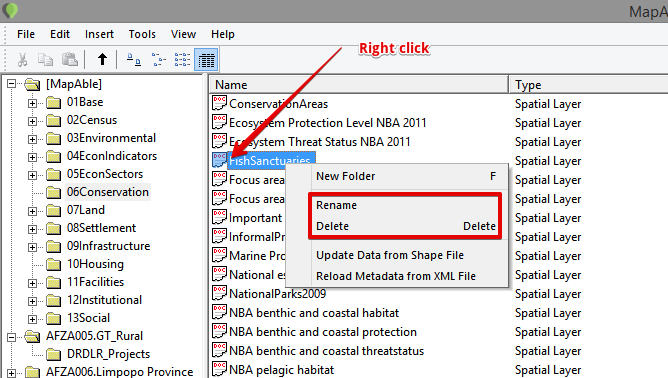The image size is (668, 378).
Task: Go up one level with the arrow icon
Action: tap(102, 59)
